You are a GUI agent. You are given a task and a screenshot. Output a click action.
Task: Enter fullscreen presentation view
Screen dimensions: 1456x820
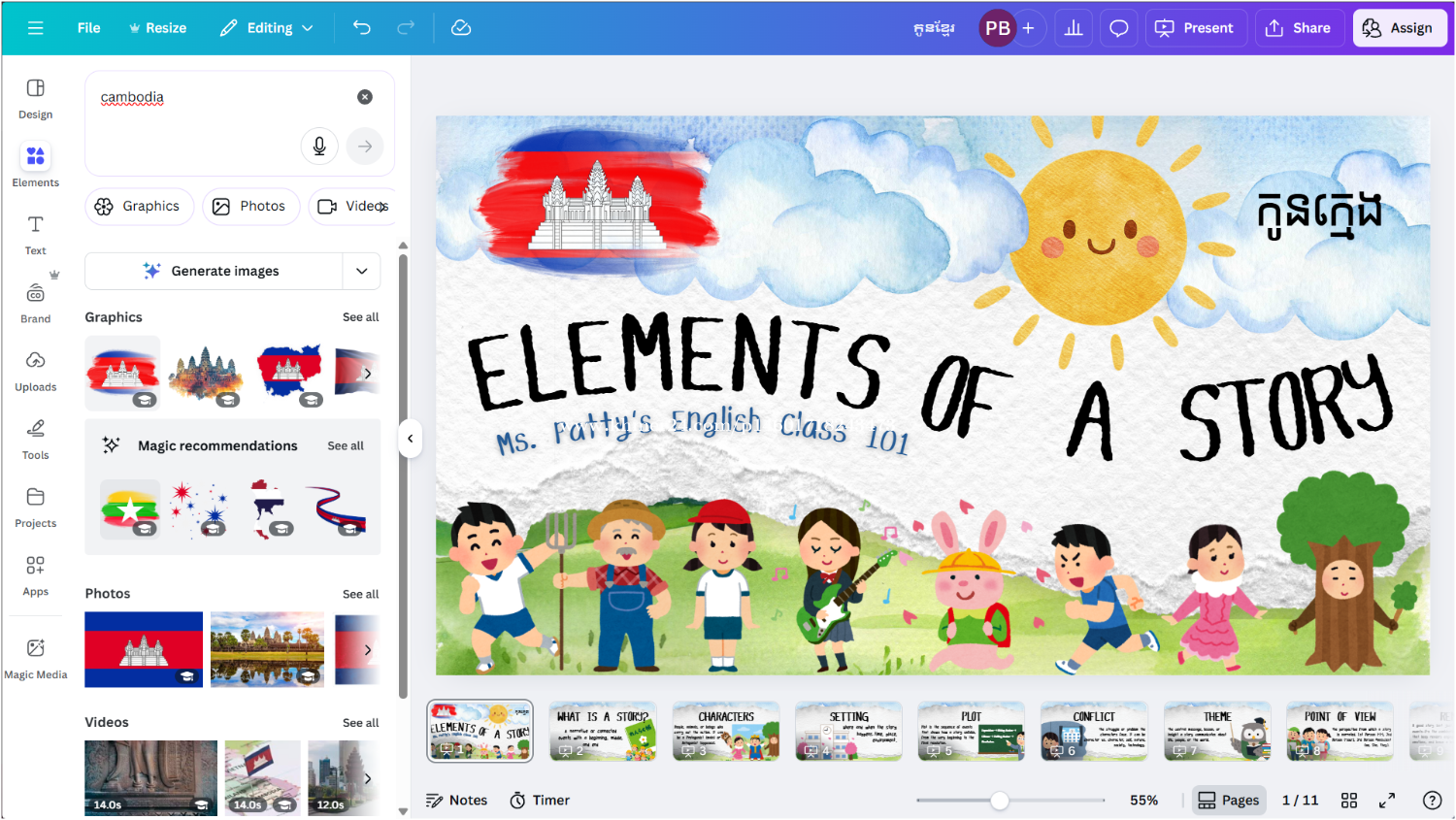tap(1387, 800)
